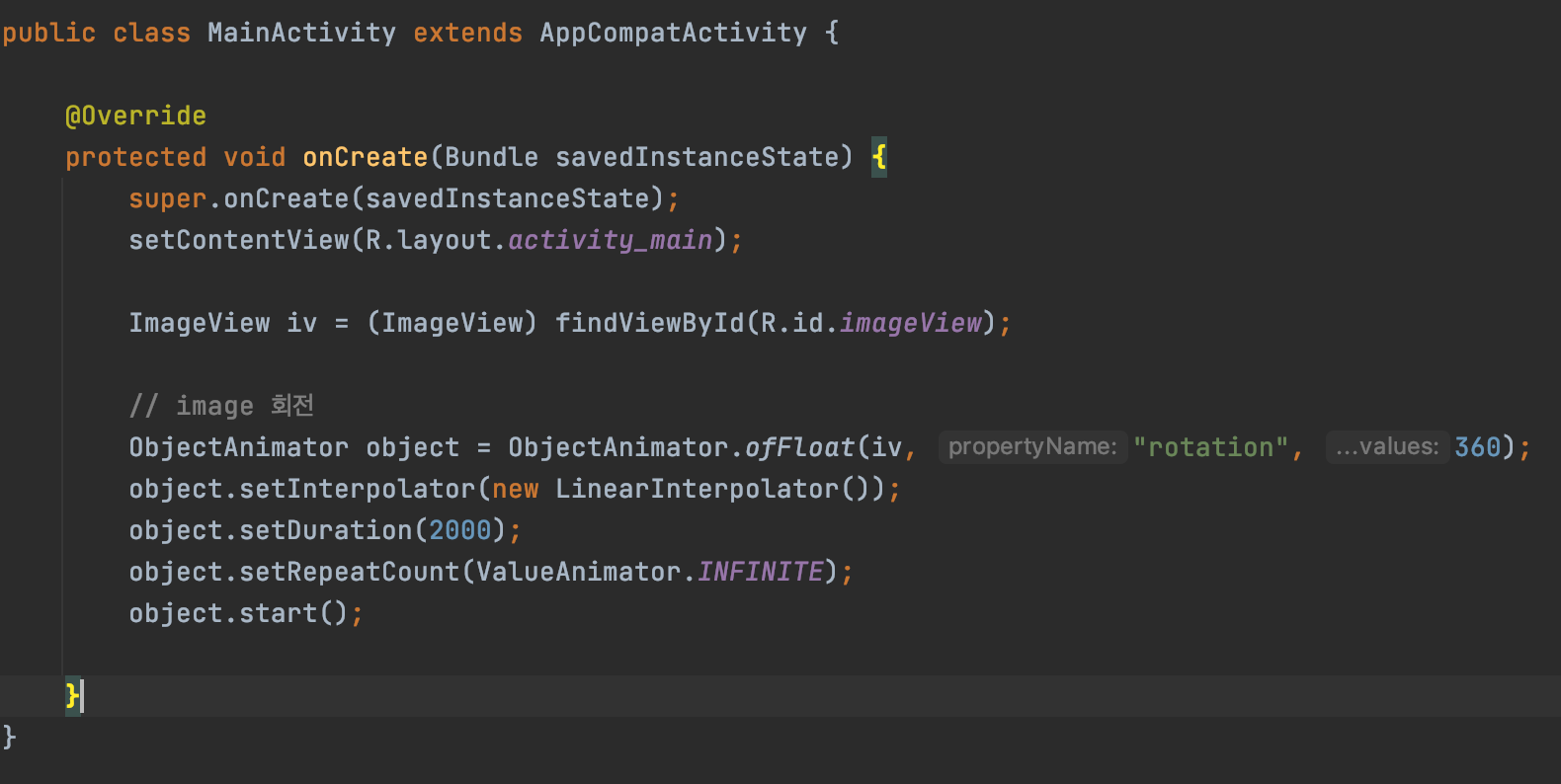Click the "rotation" string literal

[1210, 447]
